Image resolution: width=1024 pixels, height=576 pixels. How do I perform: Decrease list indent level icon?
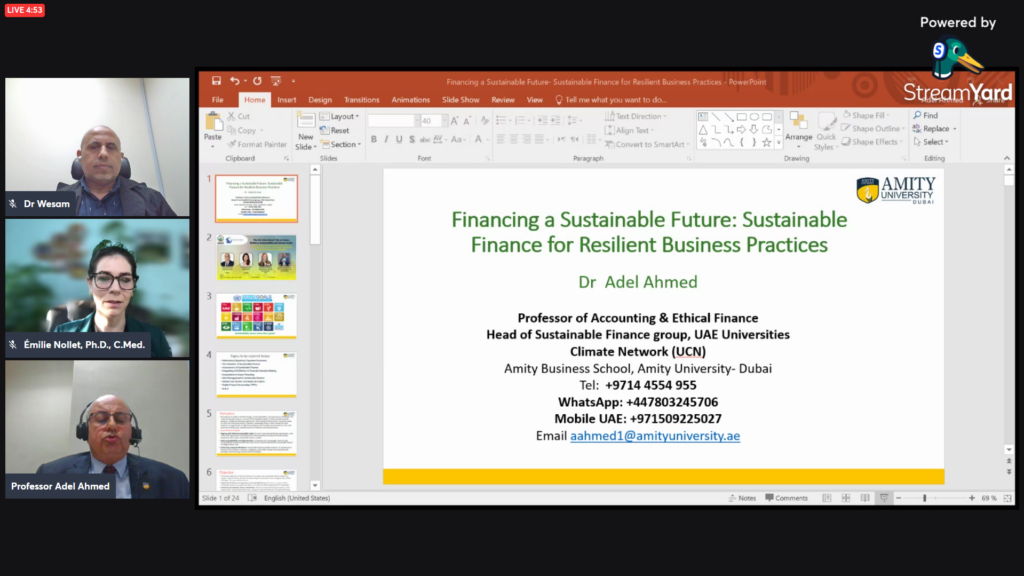(542, 121)
